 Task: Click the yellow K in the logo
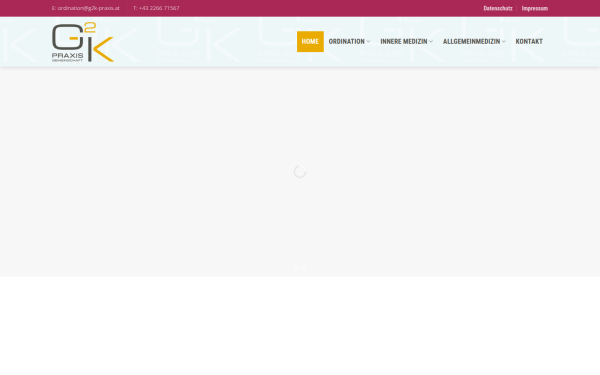pyautogui.click(x=103, y=49)
